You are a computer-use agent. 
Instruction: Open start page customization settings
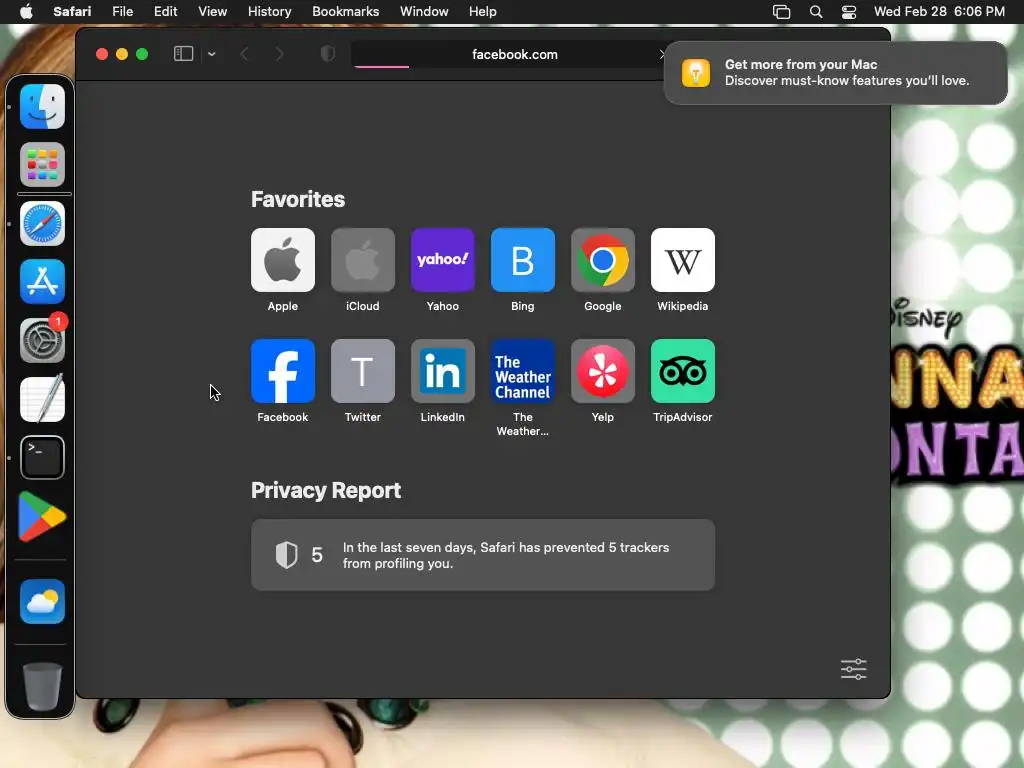point(853,669)
